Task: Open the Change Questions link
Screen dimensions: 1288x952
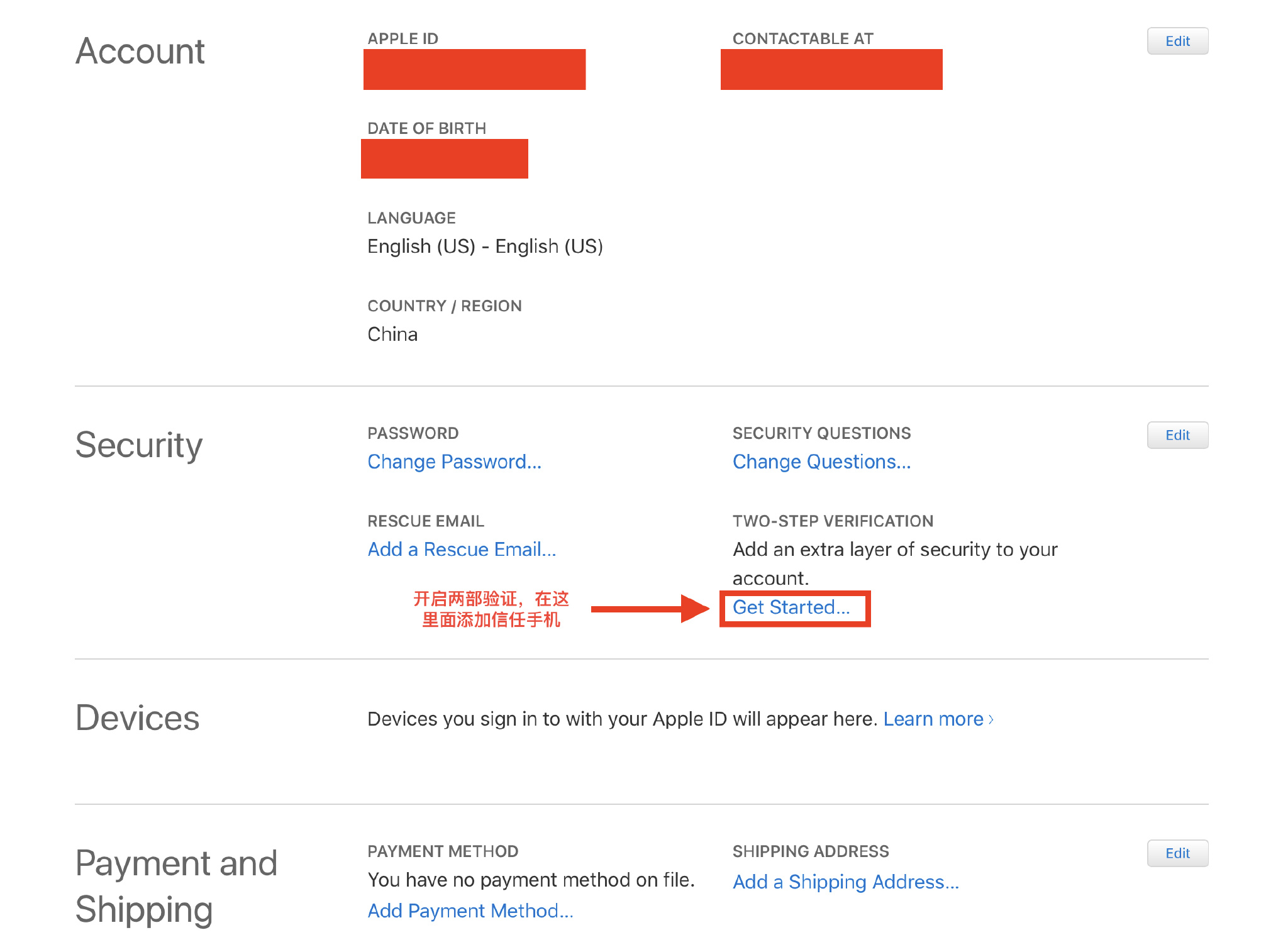Action: [821, 462]
